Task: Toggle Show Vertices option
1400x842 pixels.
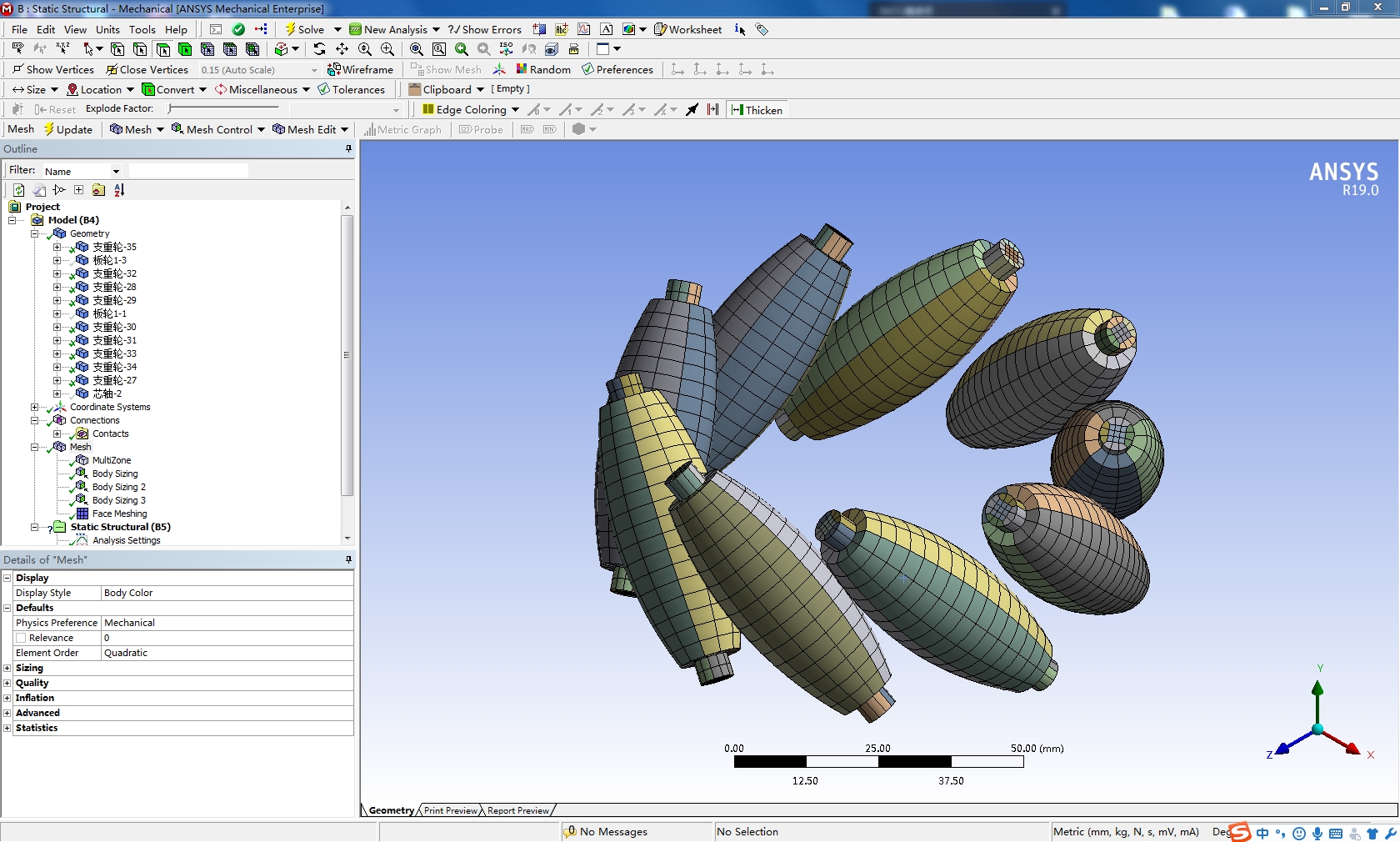Action: (52, 69)
